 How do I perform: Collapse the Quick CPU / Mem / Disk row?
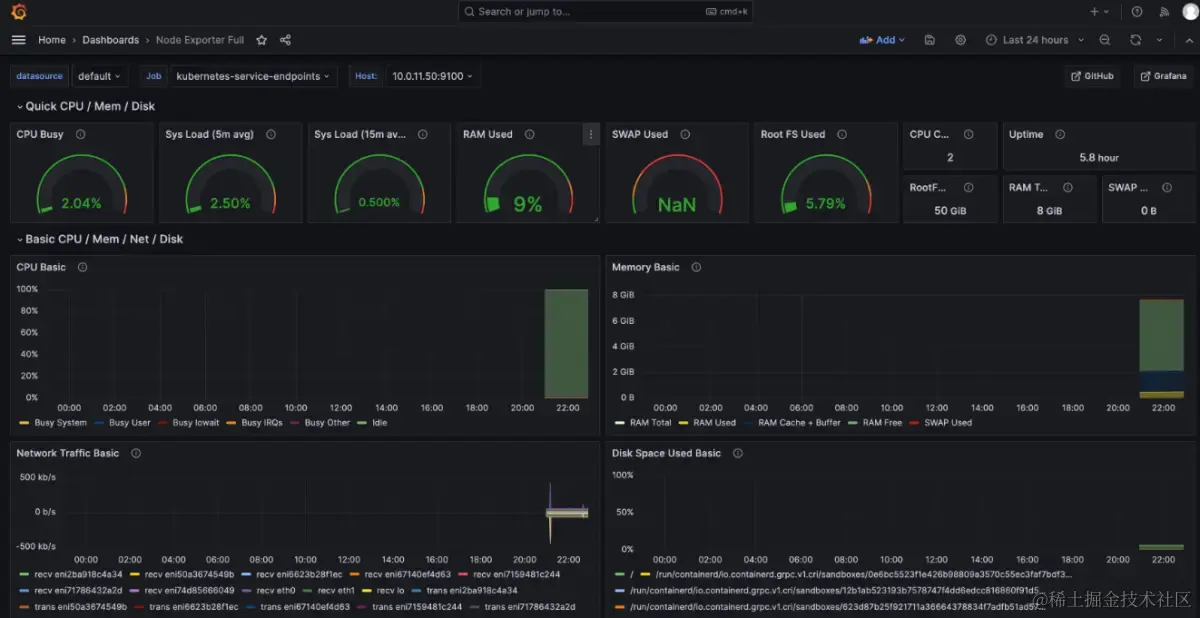pos(20,106)
